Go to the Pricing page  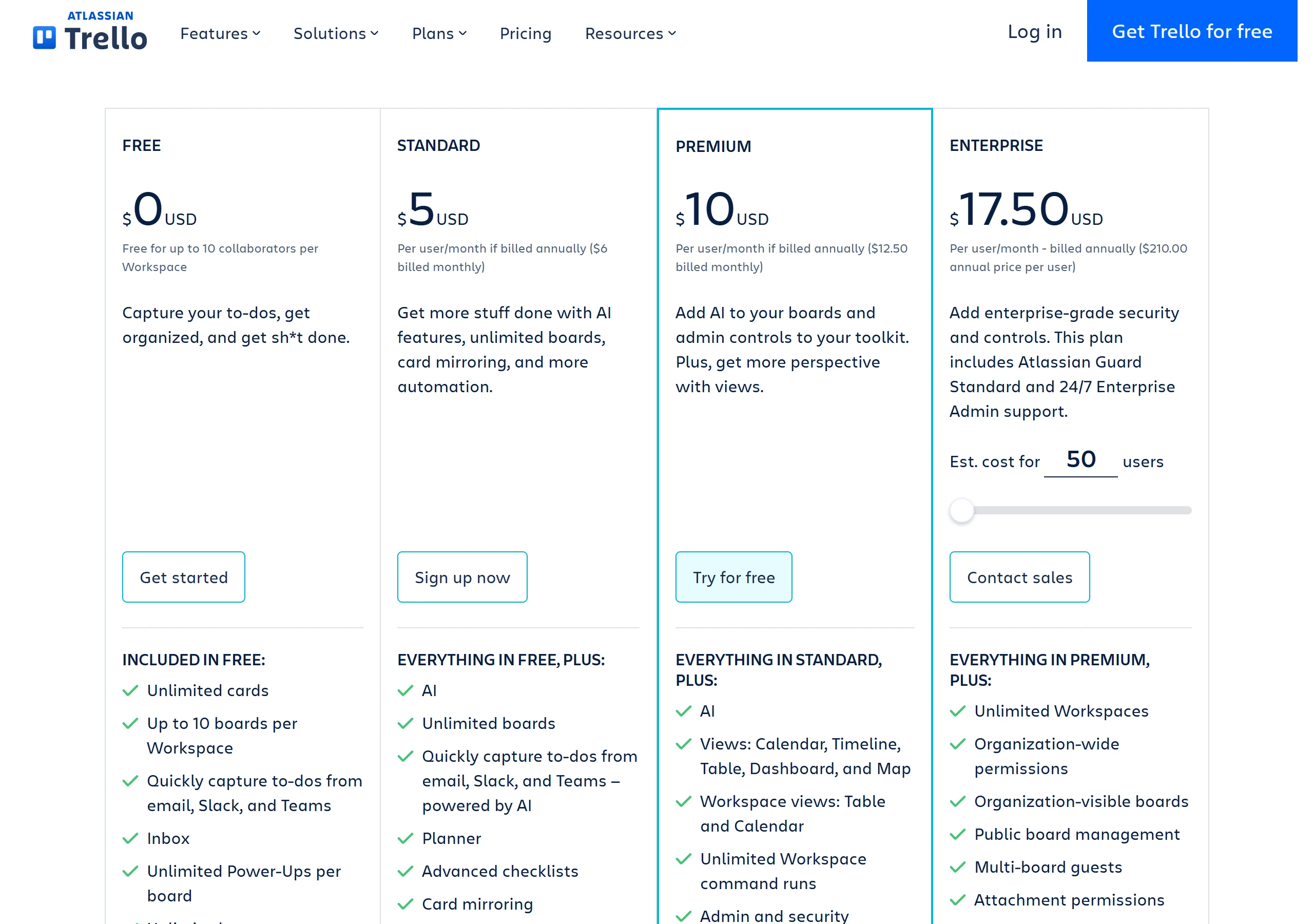click(x=526, y=34)
